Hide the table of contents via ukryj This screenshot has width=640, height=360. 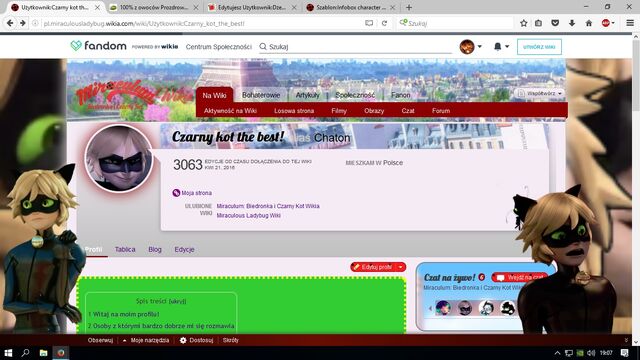tap(178, 301)
